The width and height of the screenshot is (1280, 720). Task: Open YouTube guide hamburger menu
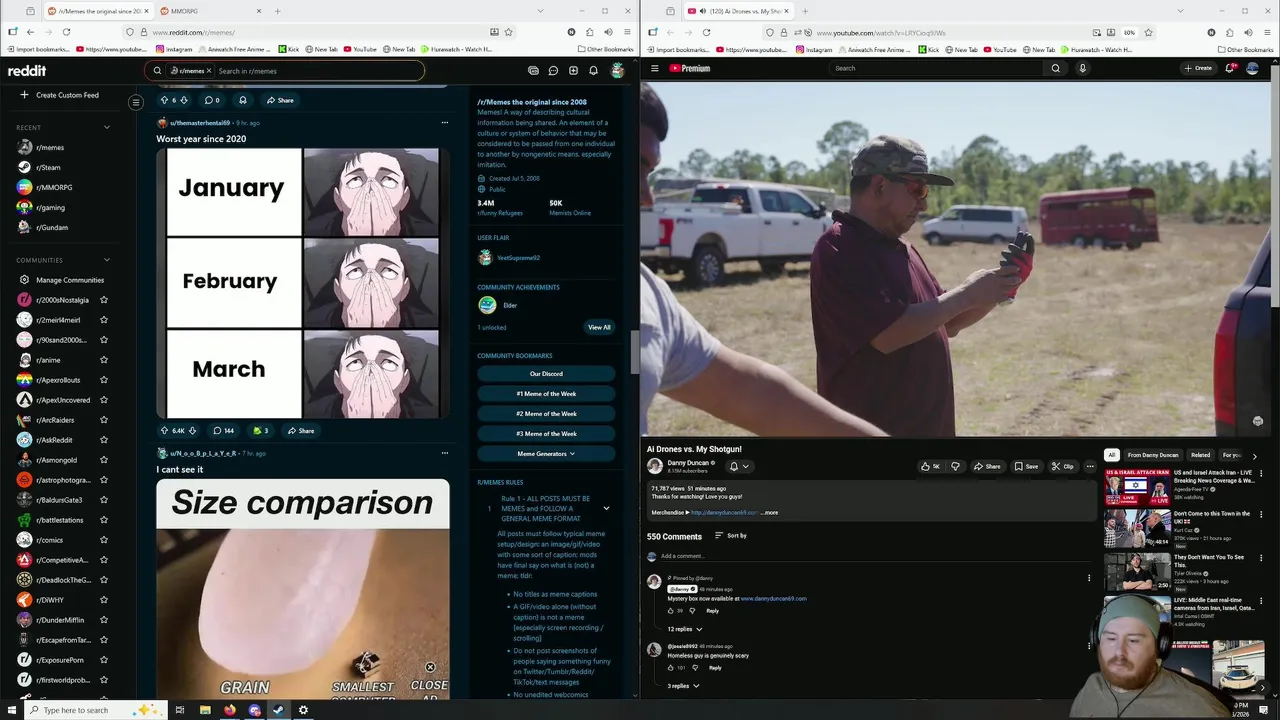point(655,68)
